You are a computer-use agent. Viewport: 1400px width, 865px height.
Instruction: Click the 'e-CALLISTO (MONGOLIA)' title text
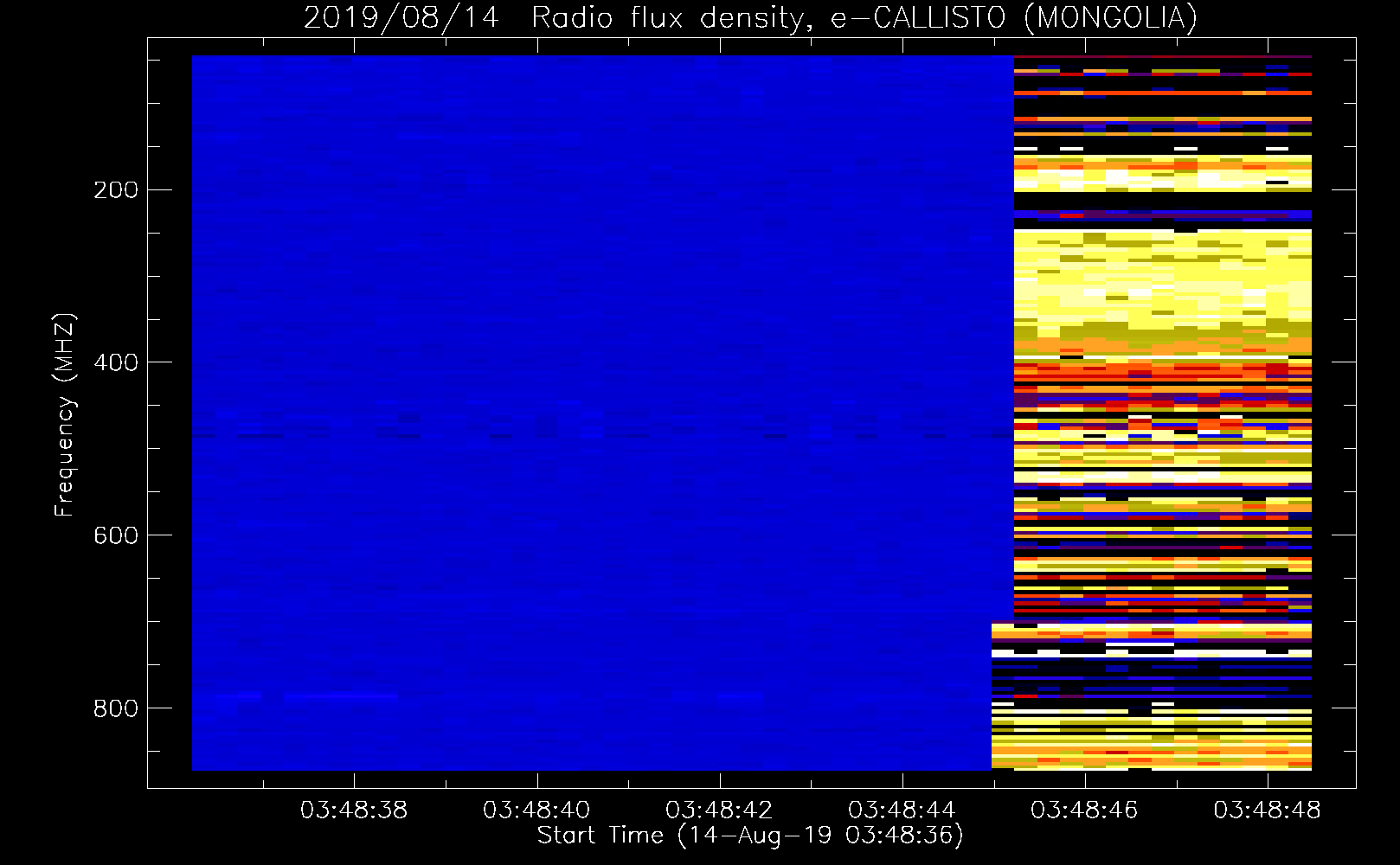(1013, 18)
